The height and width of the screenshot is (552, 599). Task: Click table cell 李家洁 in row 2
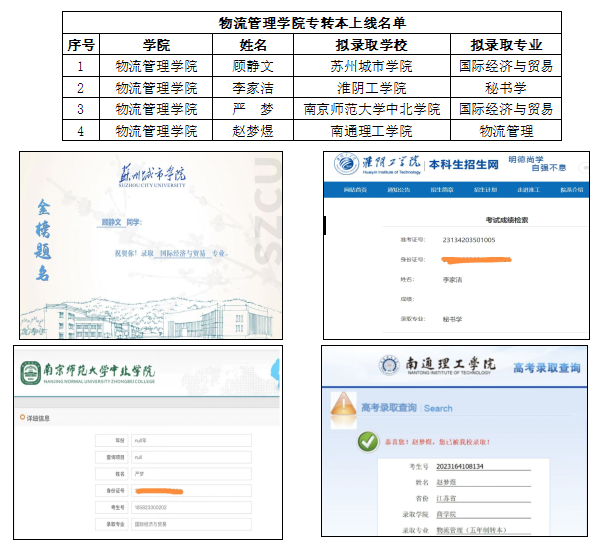coord(253,88)
